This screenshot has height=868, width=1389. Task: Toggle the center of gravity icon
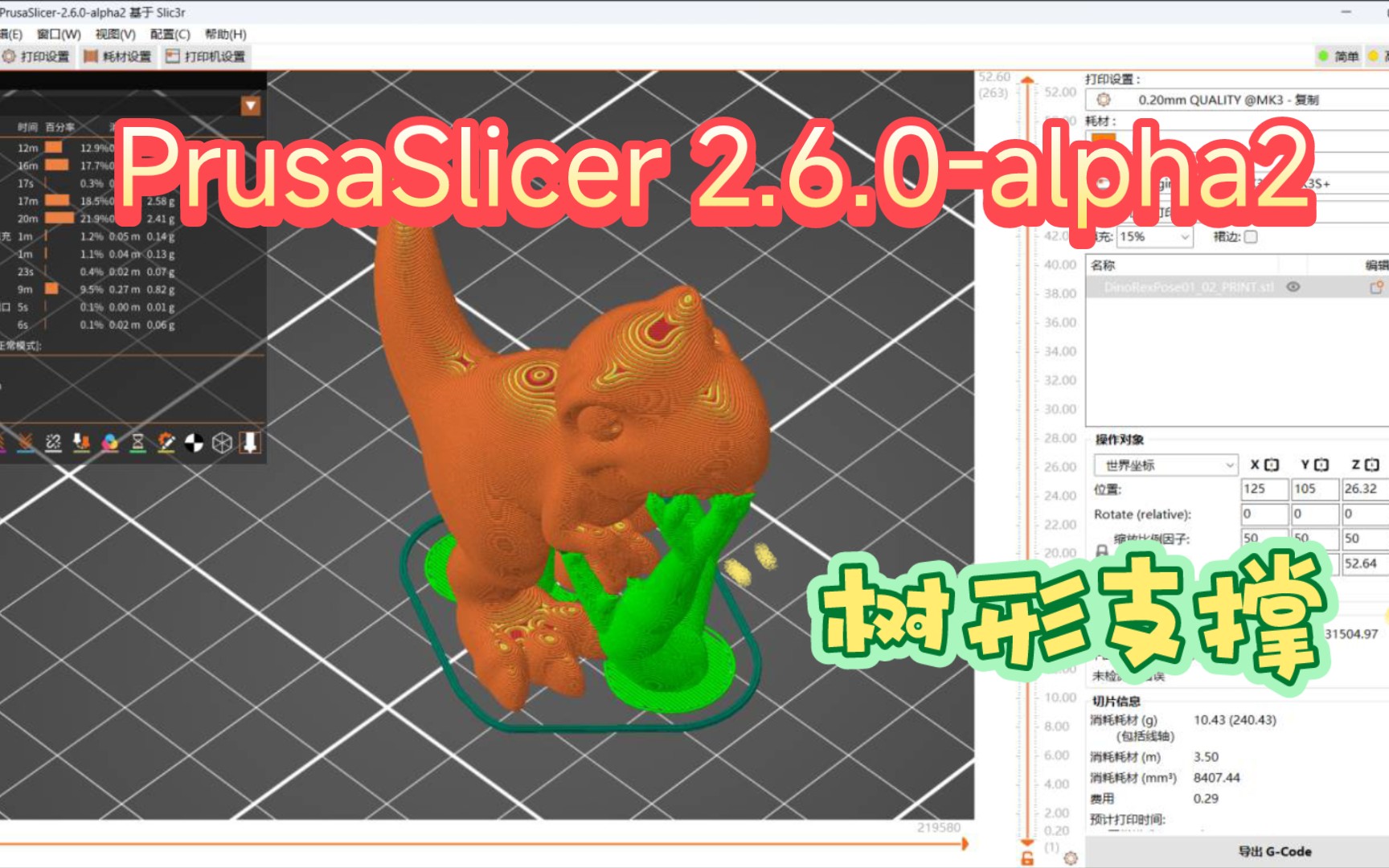pos(195,442)
